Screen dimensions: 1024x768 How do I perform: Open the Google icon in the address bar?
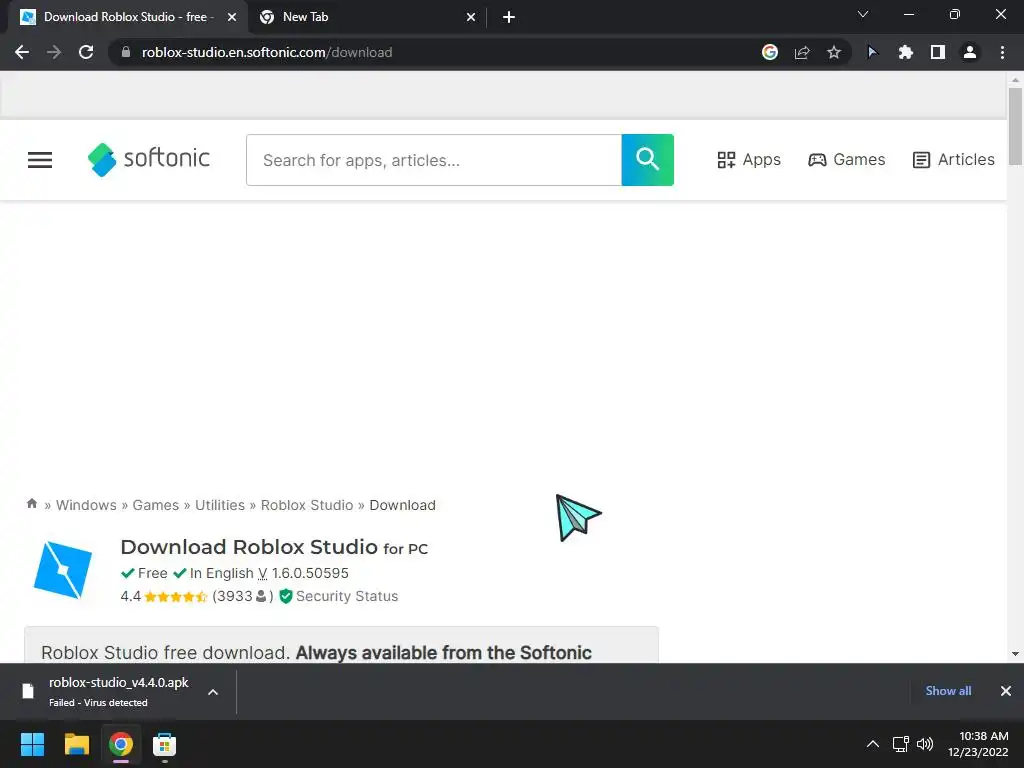(770, 52)
